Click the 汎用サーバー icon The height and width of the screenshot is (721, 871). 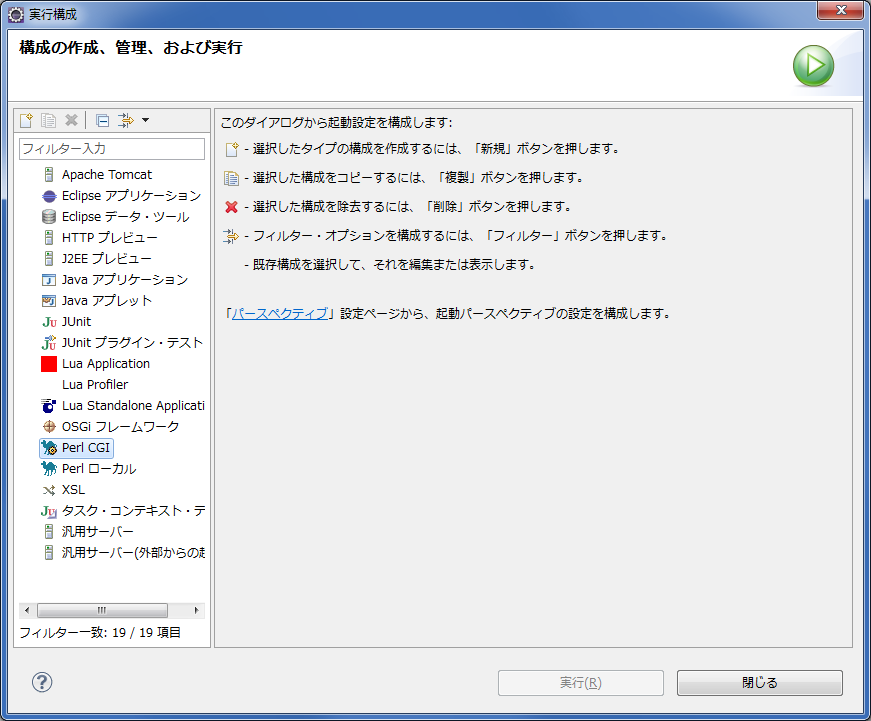click(49, 532)
